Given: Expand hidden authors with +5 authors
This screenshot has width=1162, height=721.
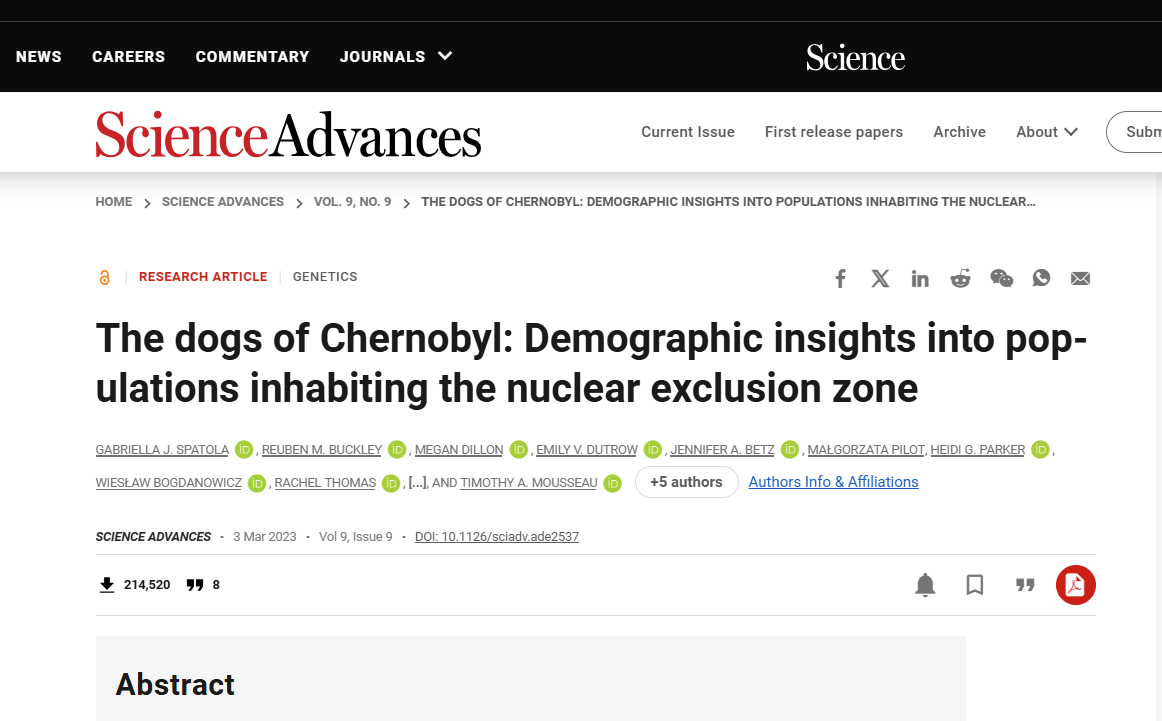Looking at the screenshot, I should [x=686, y=482].
